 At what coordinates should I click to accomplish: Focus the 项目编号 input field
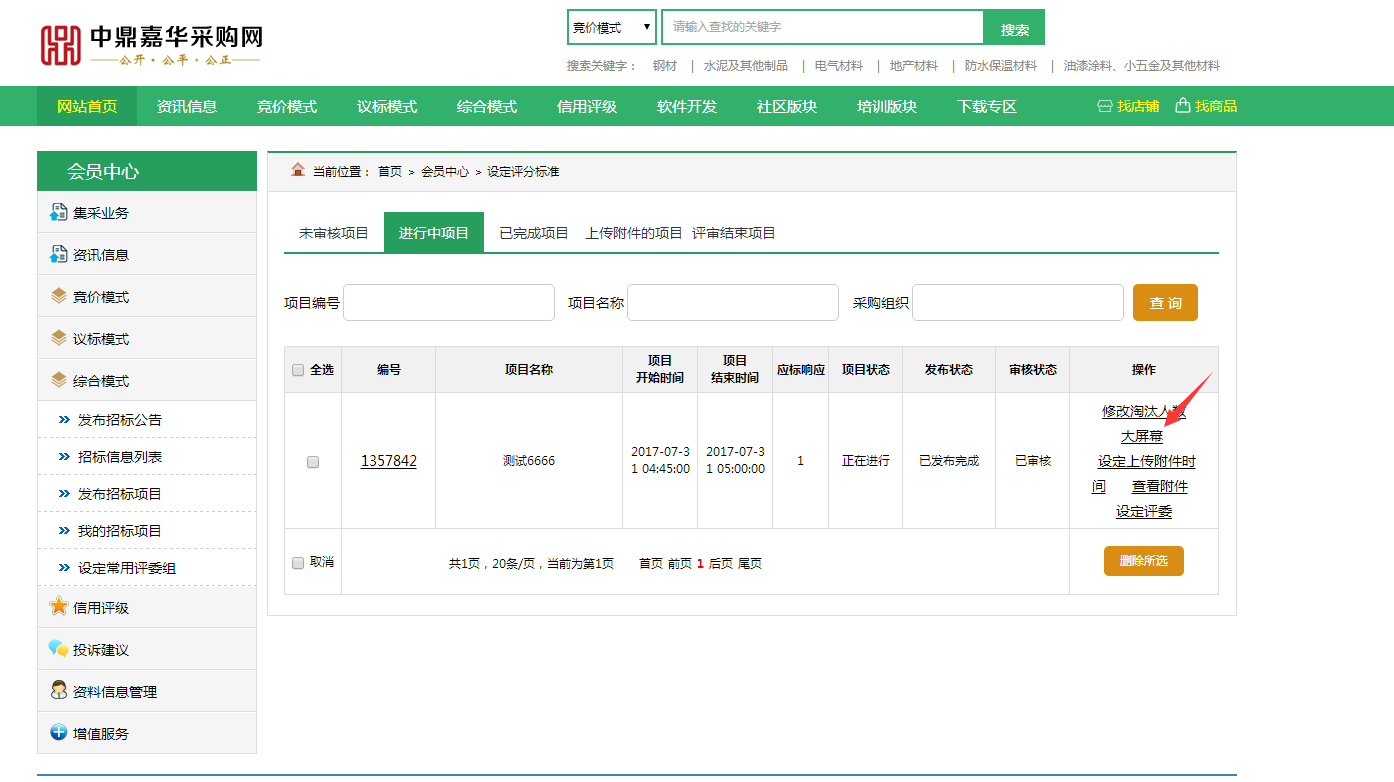pos(449,302)
